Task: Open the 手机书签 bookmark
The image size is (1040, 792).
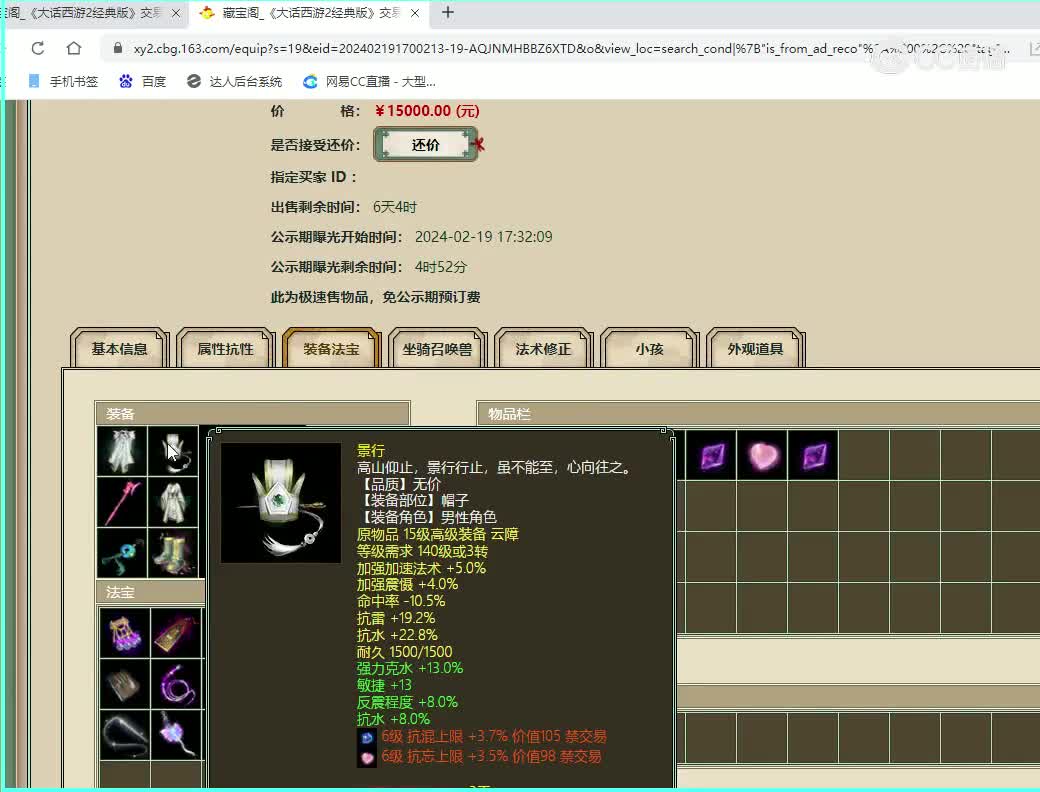Action: [63, 82]
